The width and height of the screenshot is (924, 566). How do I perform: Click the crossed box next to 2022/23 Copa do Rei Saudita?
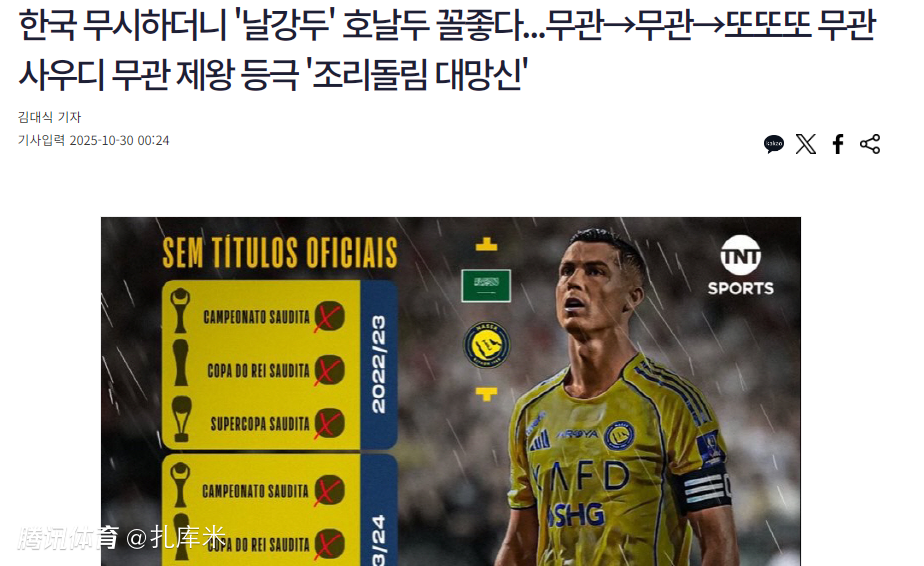click(329, 371)
